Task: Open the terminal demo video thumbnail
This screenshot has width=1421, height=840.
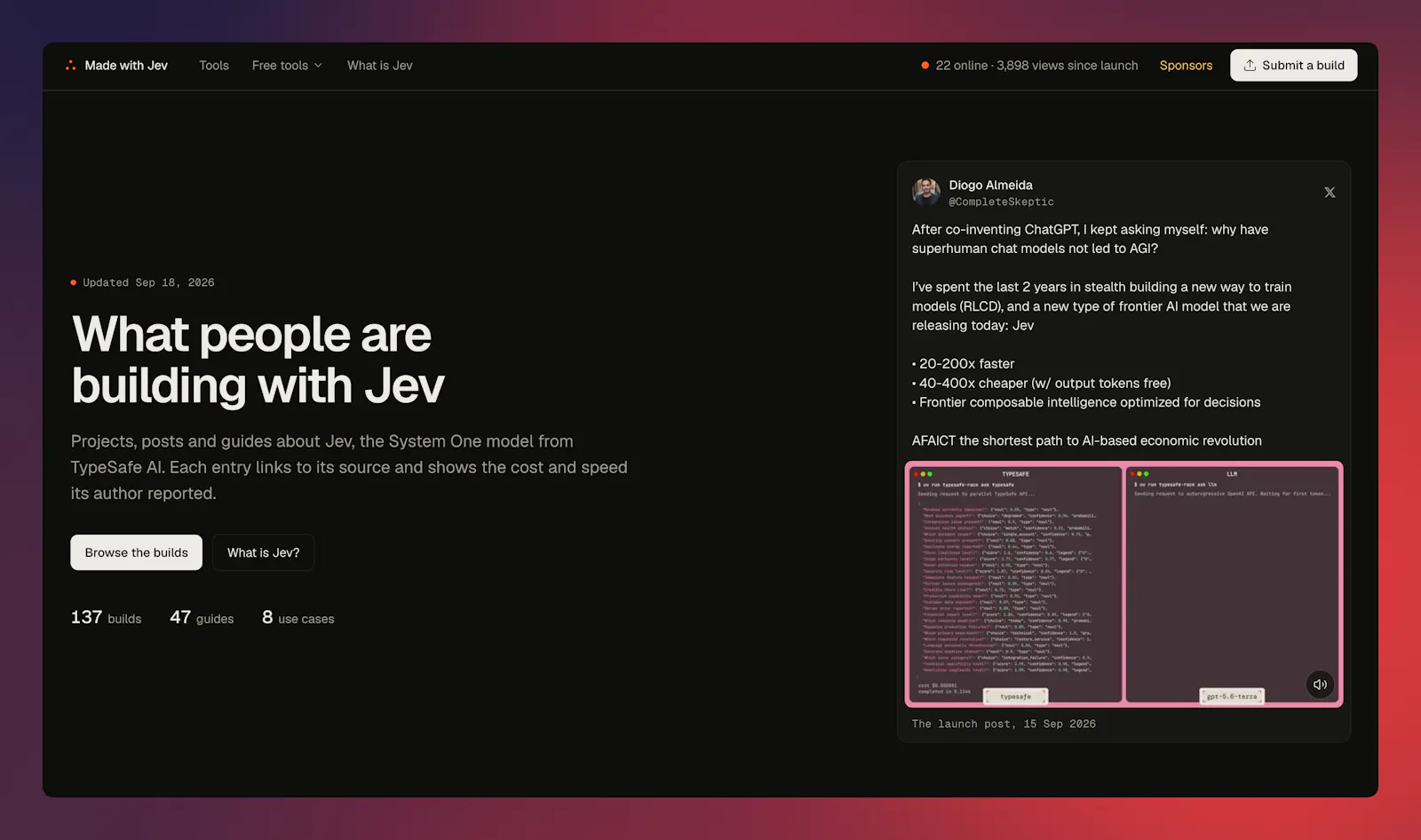Action: (1123, 584)
